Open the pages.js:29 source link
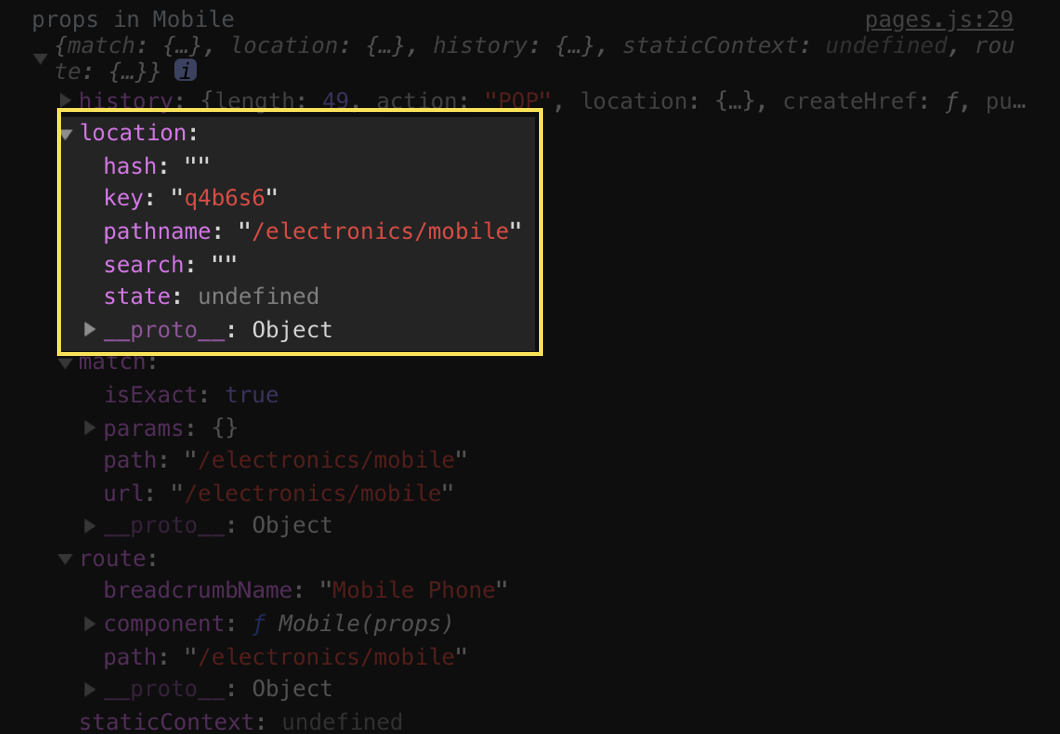This screenshot has height=734, width=1060. click(x=938, y=20)
